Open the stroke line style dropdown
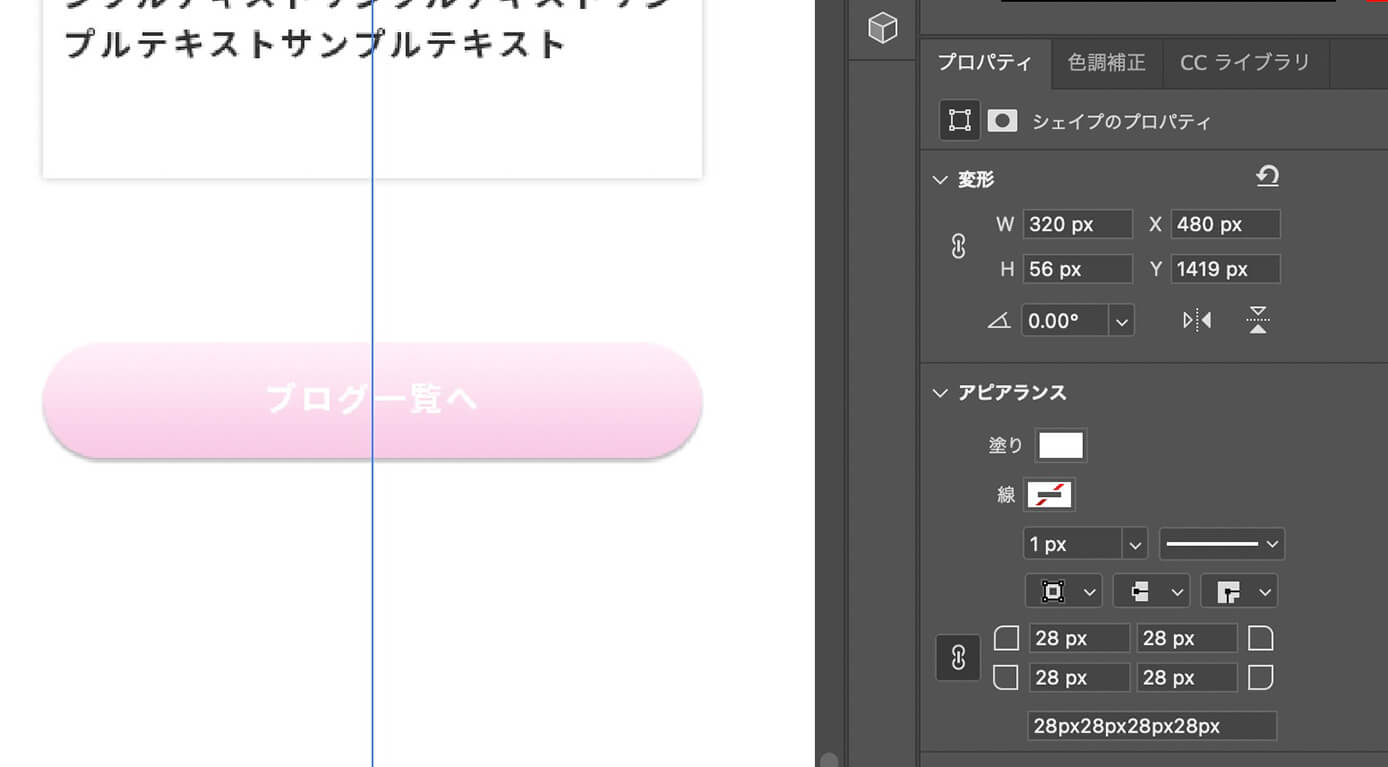The height and width of the screenshot is (767, 1388). tap(1222, 544)
